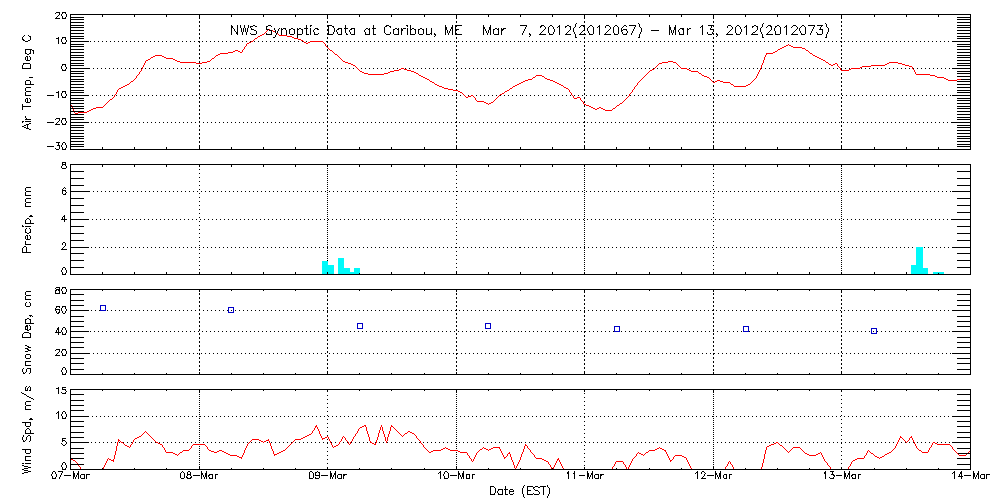Click the first cyan precipitation bar at 09-Mar

tap(325, 267)
